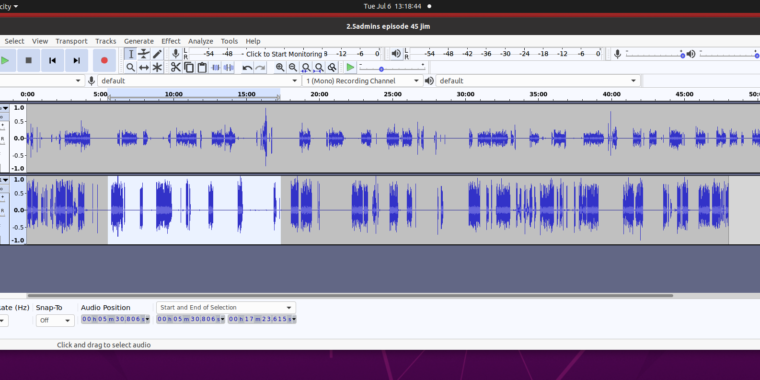
Task: Open the '1 (Mono) Recording Channel' dropdown
Action: [x=362, y=81]
